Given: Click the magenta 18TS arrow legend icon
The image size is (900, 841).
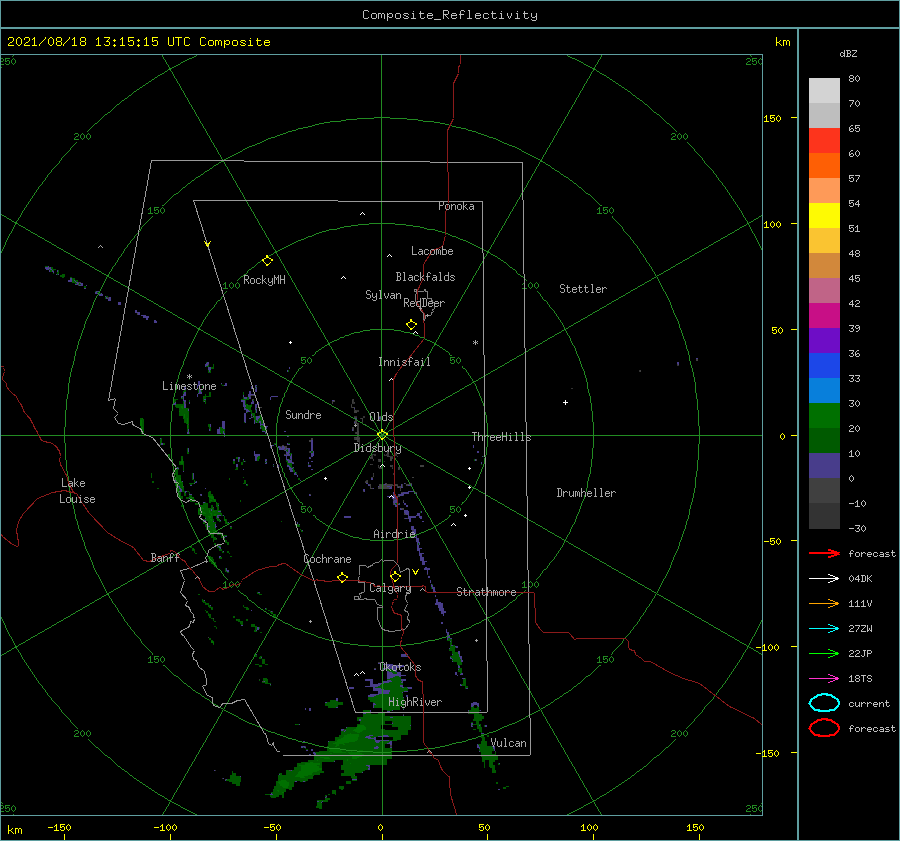Looking at the screenshot, I should [x=824, y=679].
